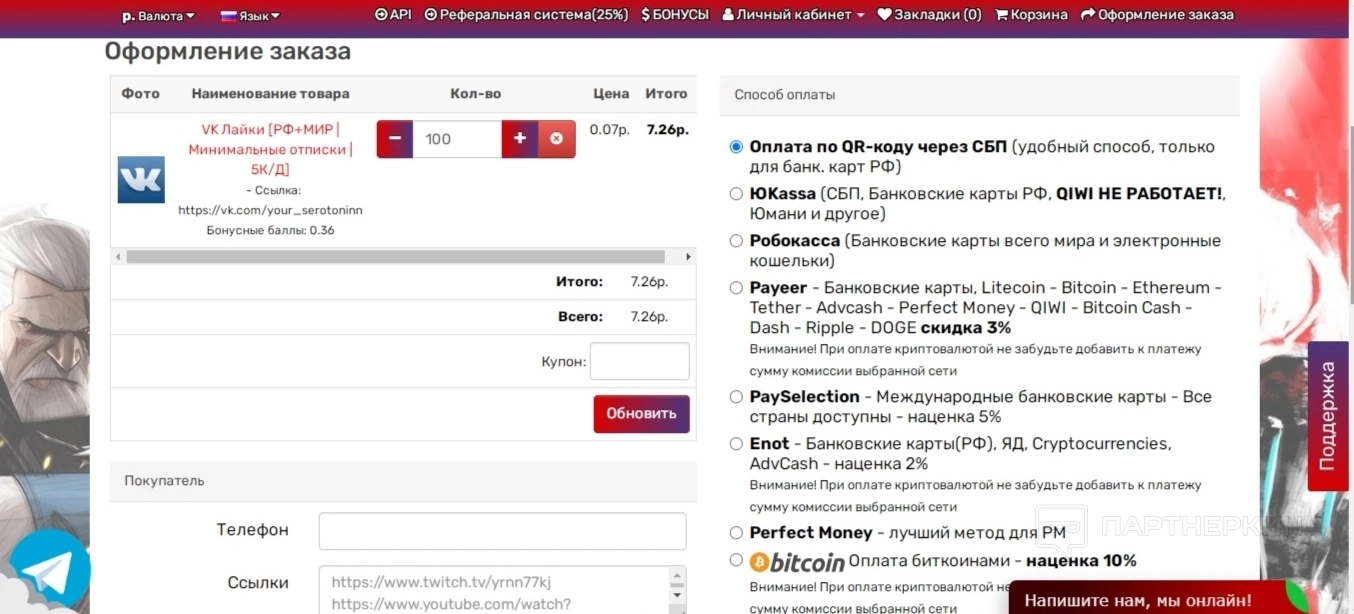
Task: Open Реферальная система (25%) link
Action: point(526,15)
